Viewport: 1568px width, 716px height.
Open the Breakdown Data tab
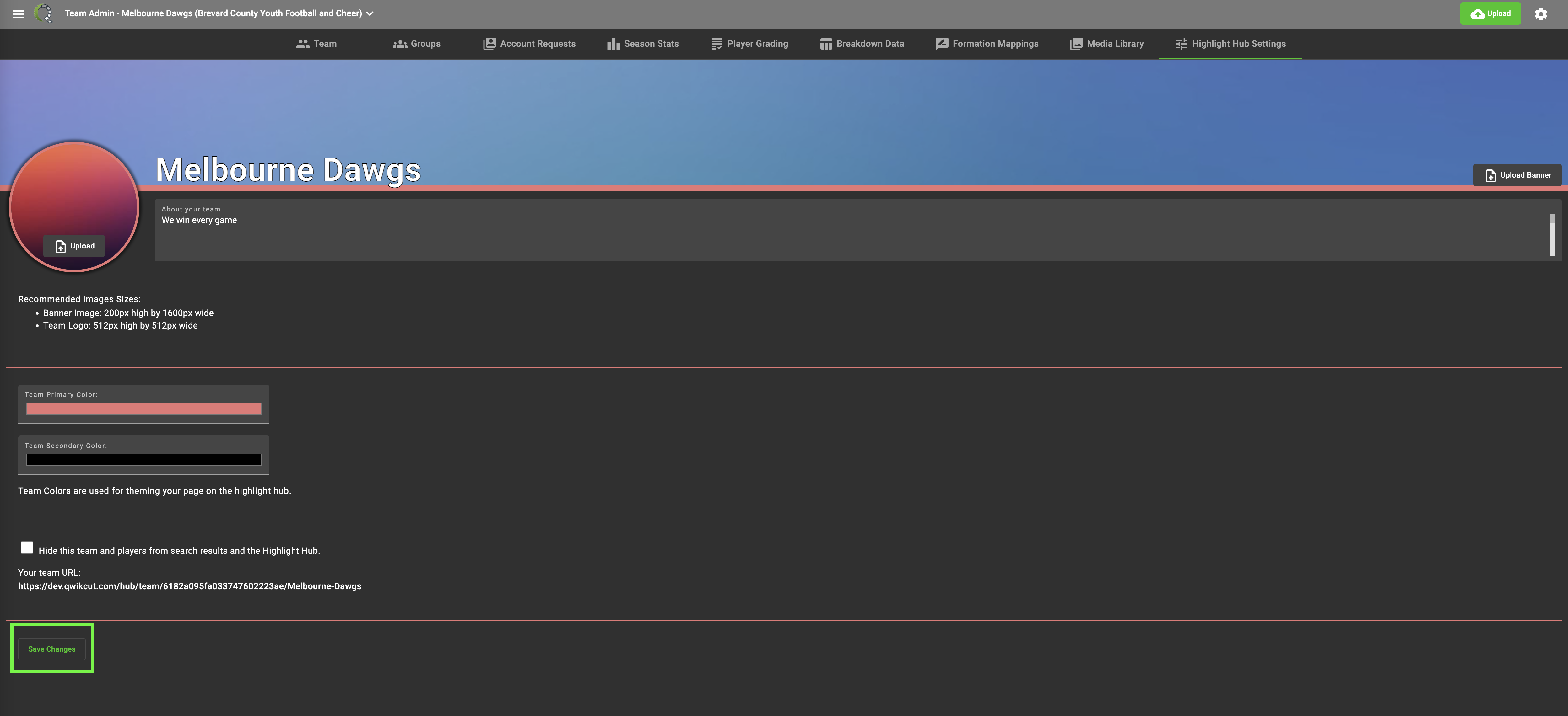pyautogui.click(x=862, y=44)
